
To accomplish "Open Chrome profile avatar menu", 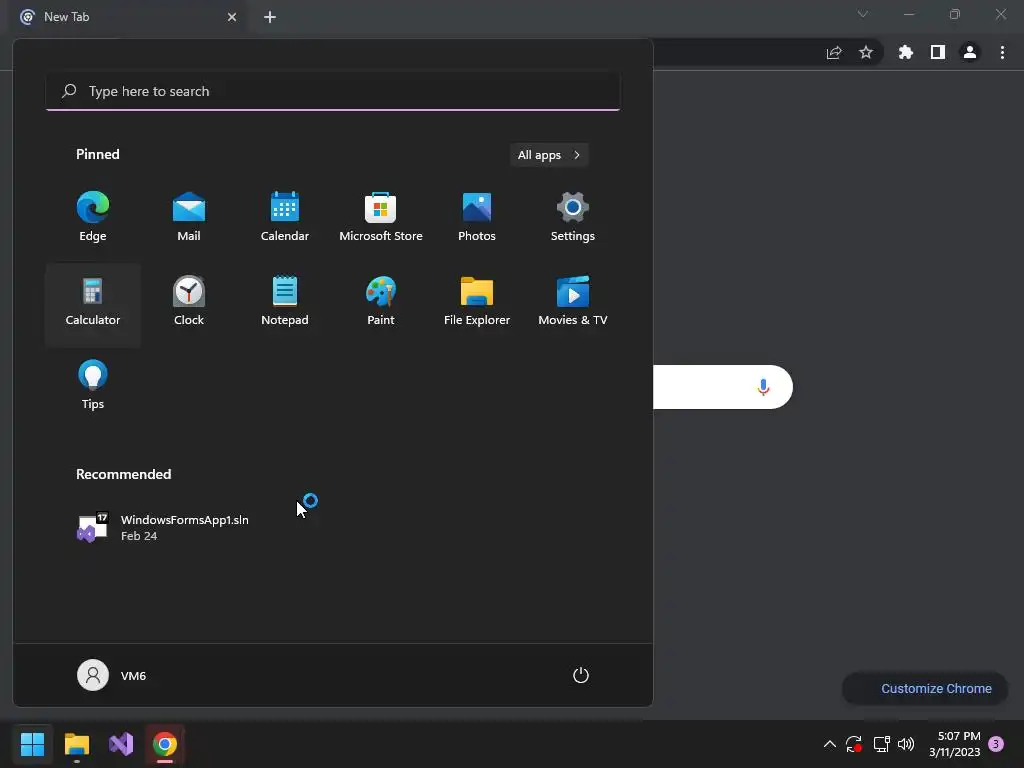I will [x=970, y=52].
